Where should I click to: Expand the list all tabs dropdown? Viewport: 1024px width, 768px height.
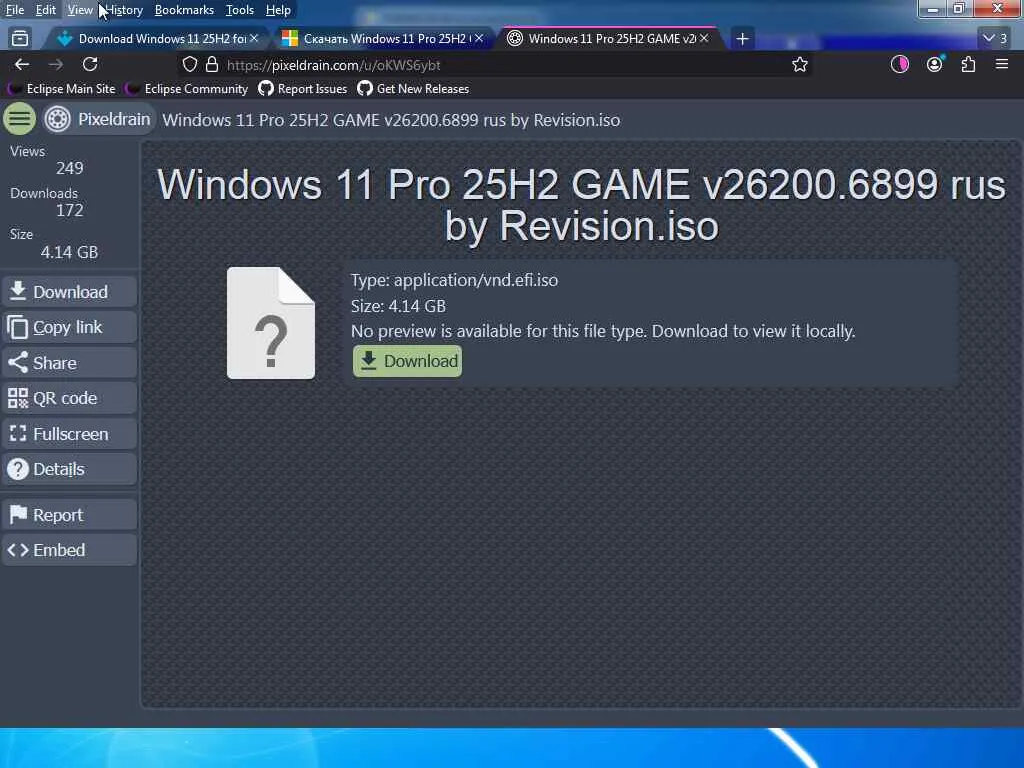click(995, 39)
